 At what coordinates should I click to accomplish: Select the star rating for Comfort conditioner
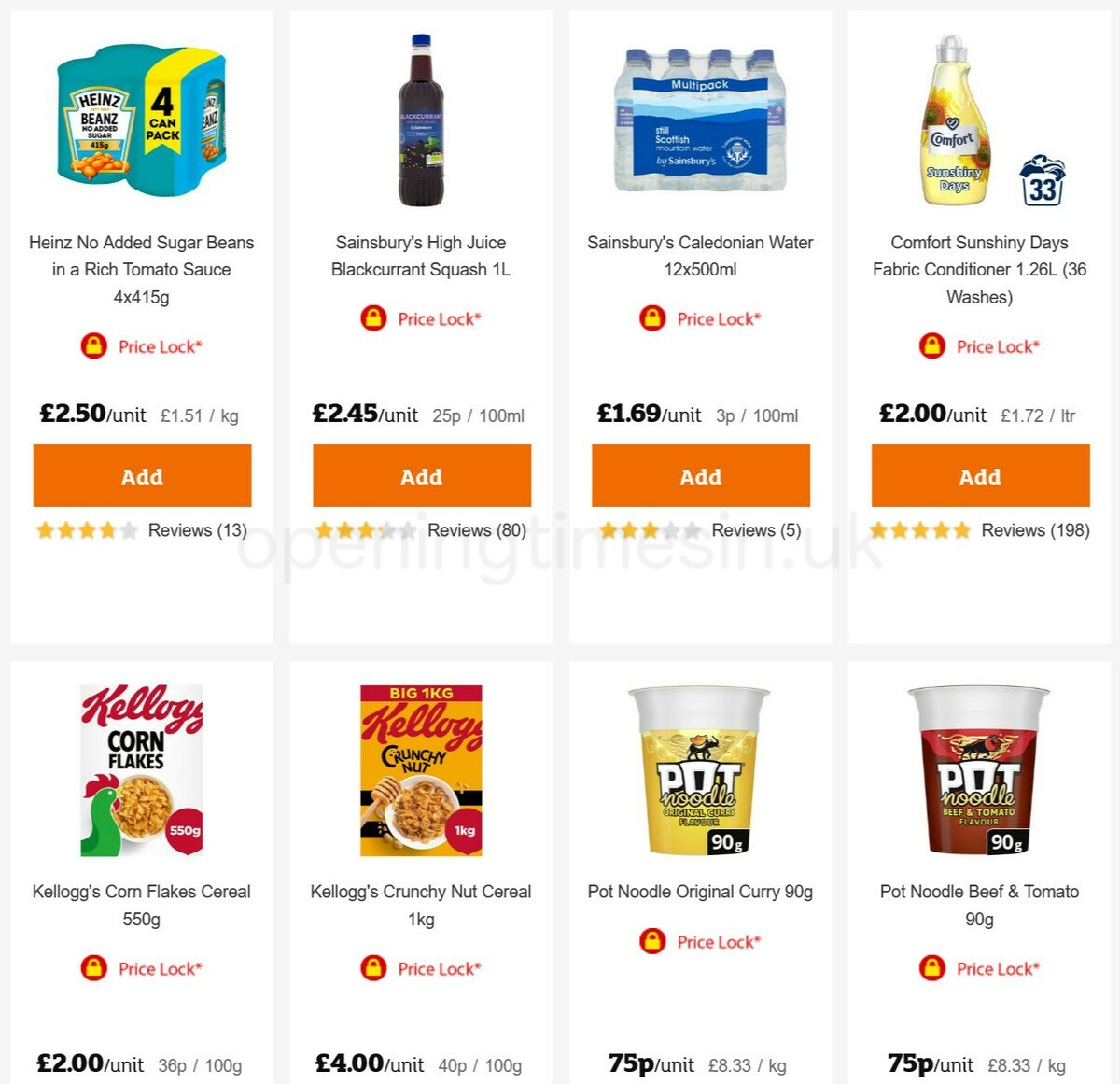[919, 529]
